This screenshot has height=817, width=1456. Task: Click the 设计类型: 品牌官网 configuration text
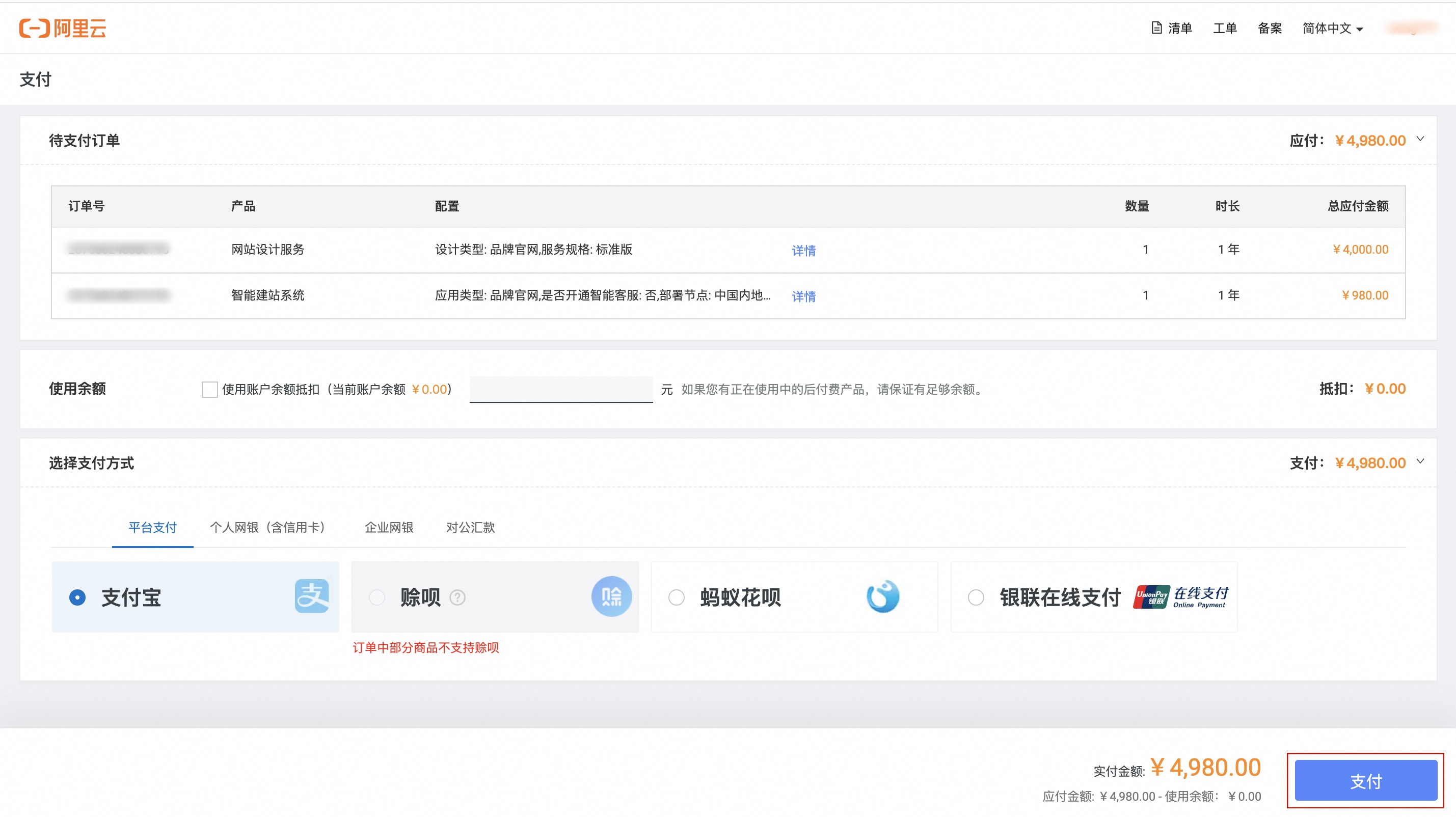[533, 249]
